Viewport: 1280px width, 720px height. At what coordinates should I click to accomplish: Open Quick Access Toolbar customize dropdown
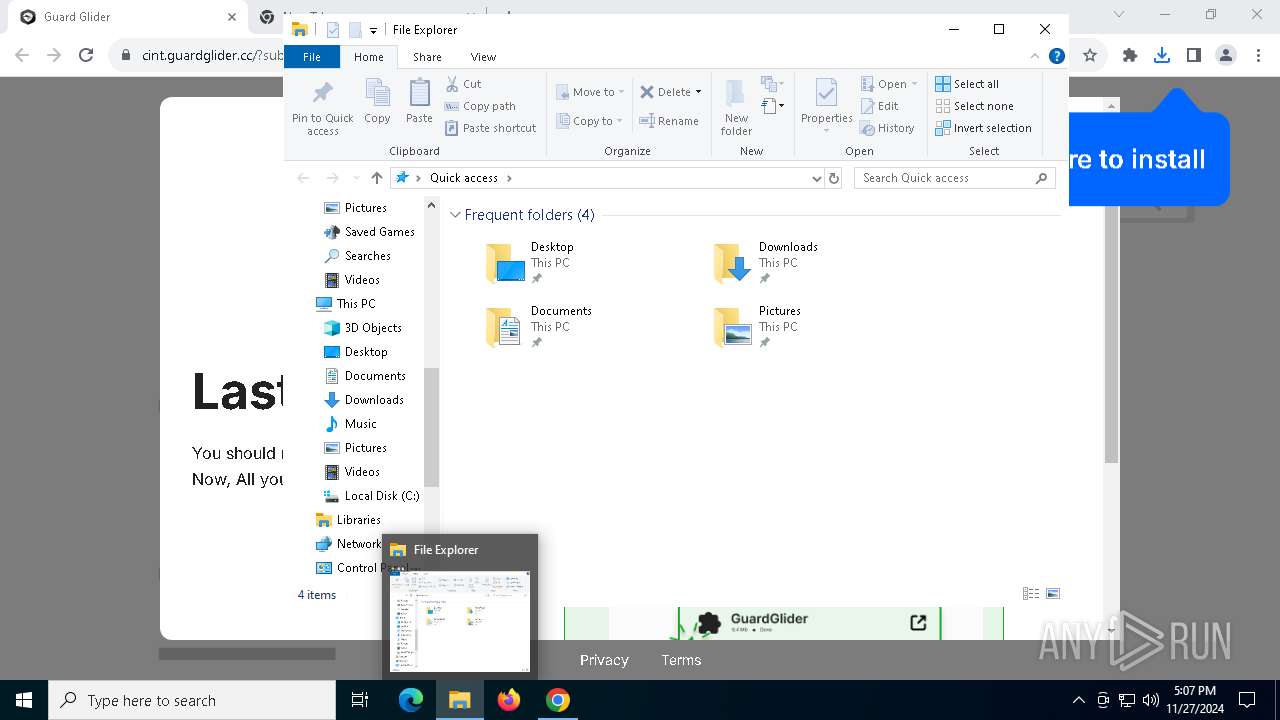click(373, 31)
